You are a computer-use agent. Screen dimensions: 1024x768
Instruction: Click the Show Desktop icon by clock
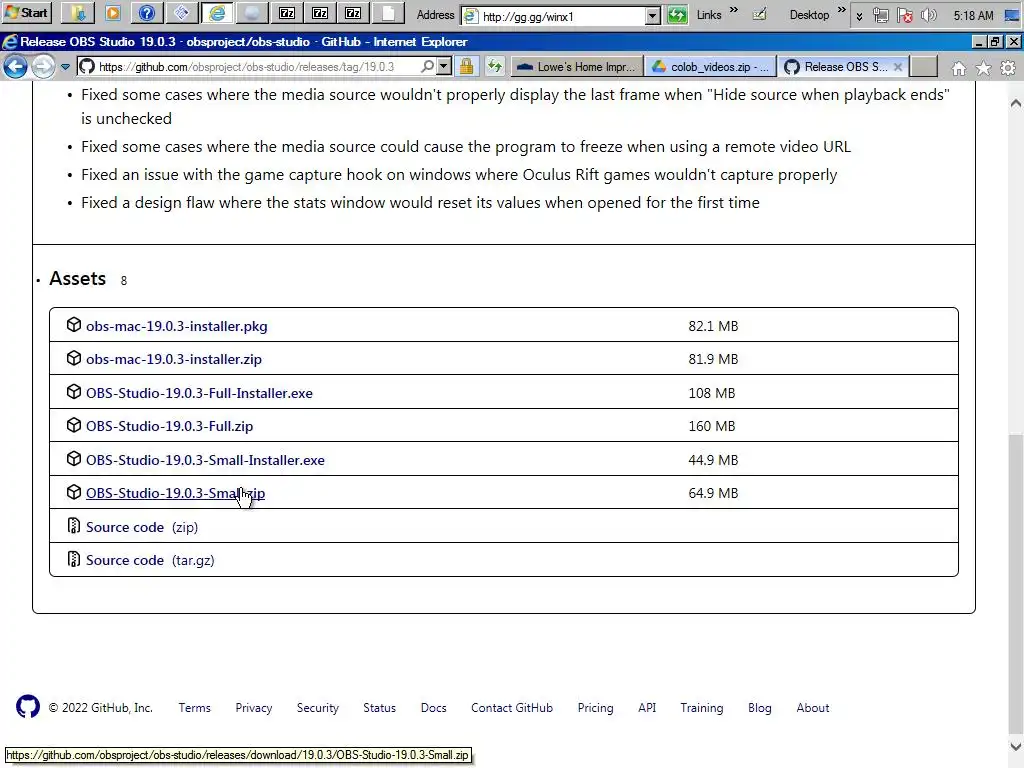coord(1012,15)
